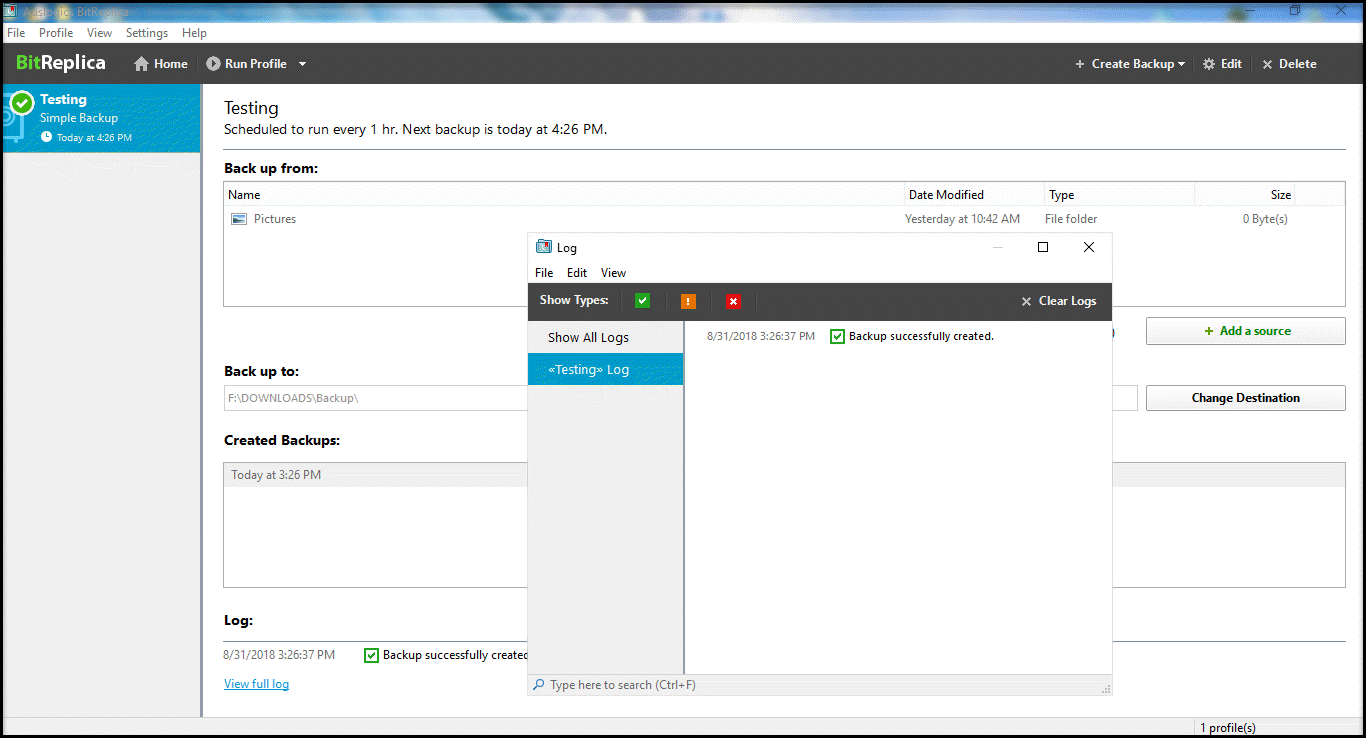
Task: Select the Pictures folder row
Action: 784,219
